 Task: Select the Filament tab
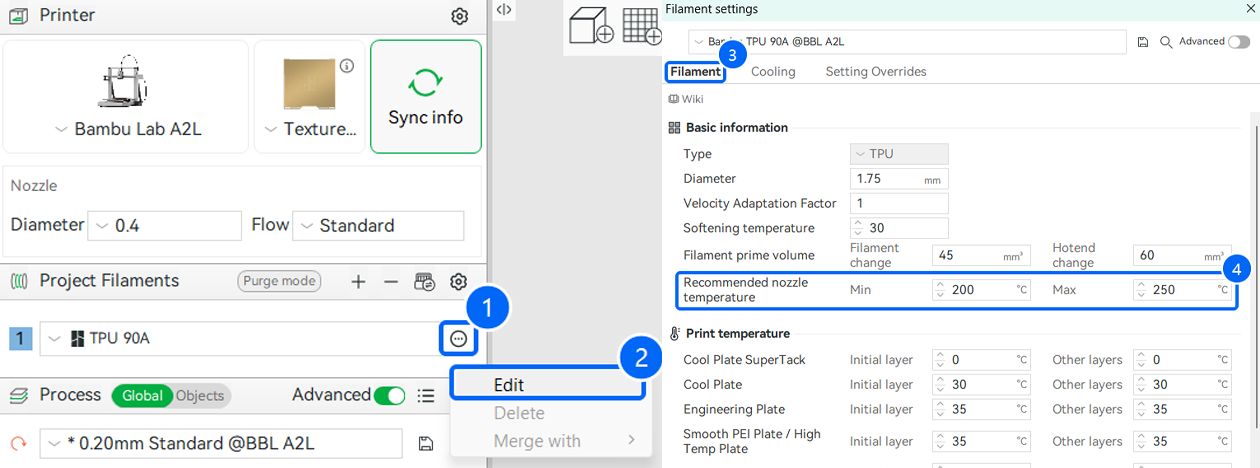pyautogui.click(x=696, y=72)
